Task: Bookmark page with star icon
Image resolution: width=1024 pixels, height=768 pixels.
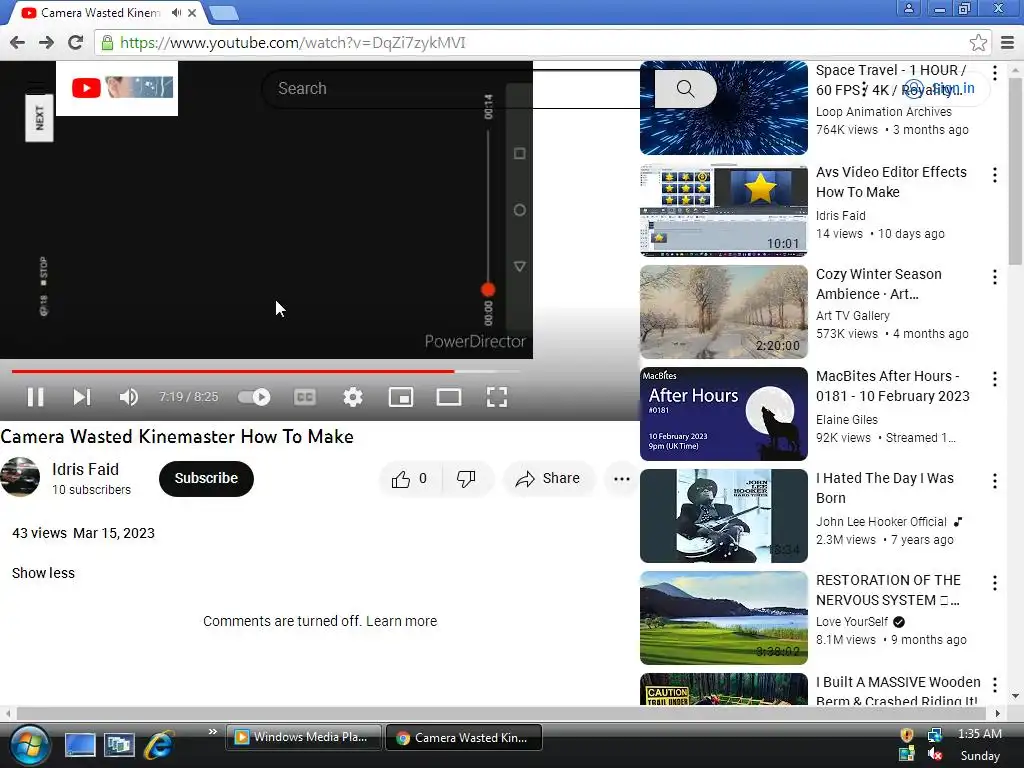Action: [978, 42]
